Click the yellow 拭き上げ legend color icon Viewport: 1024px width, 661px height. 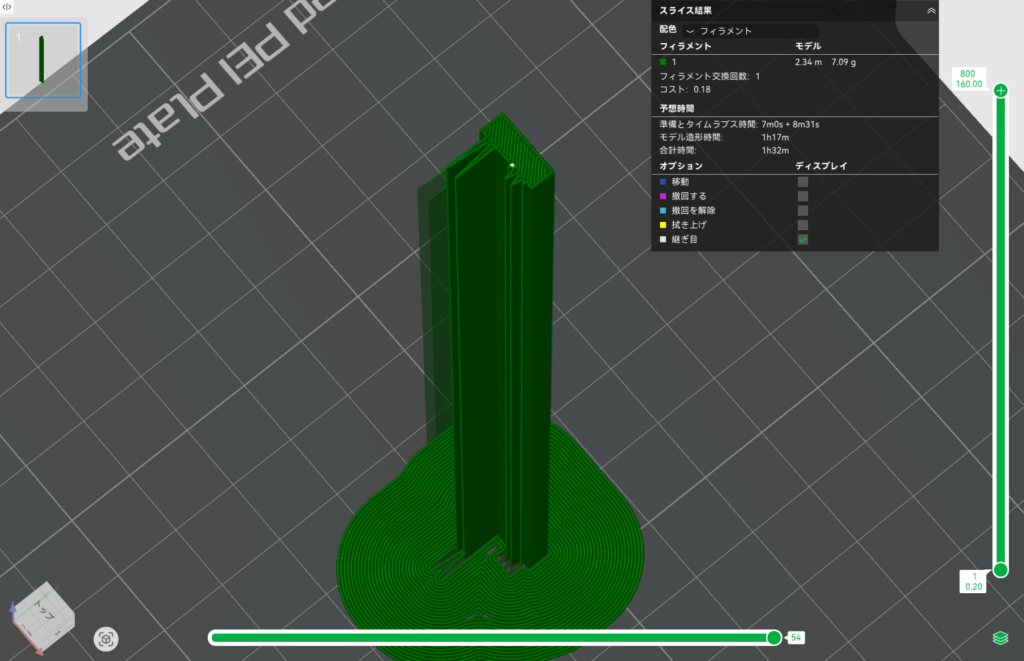(663, 225)
